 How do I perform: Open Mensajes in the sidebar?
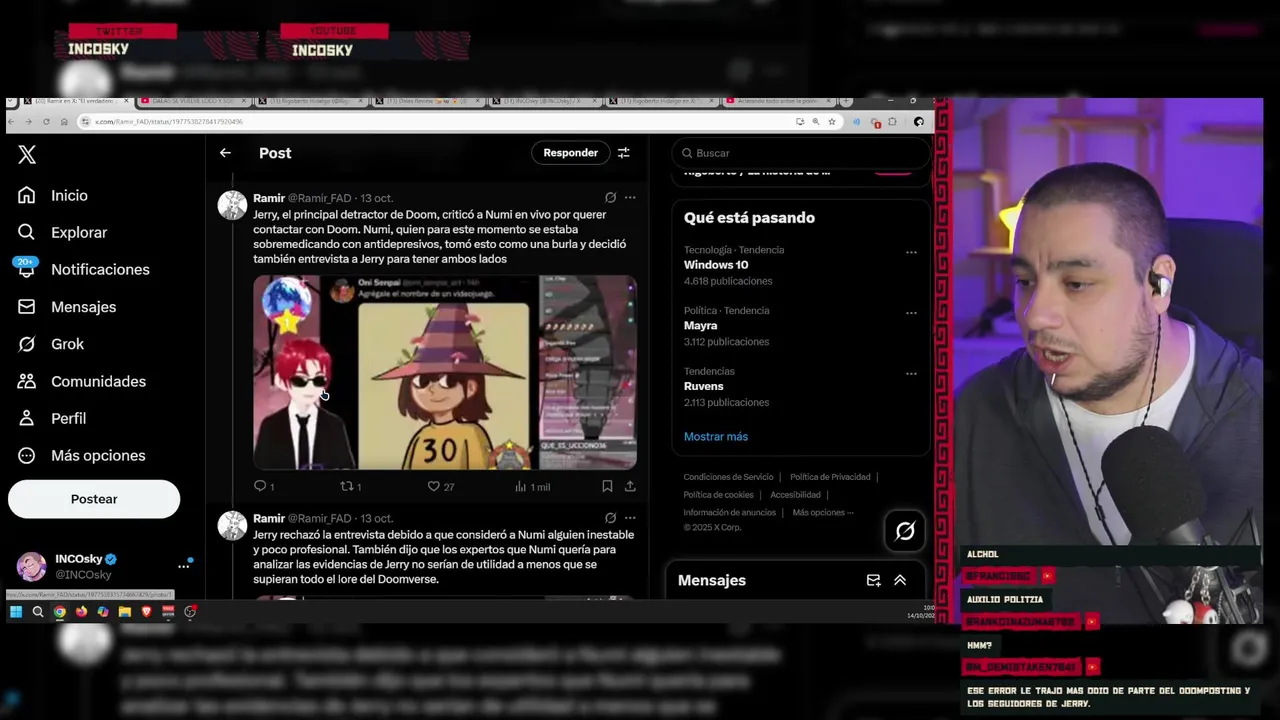67,307
